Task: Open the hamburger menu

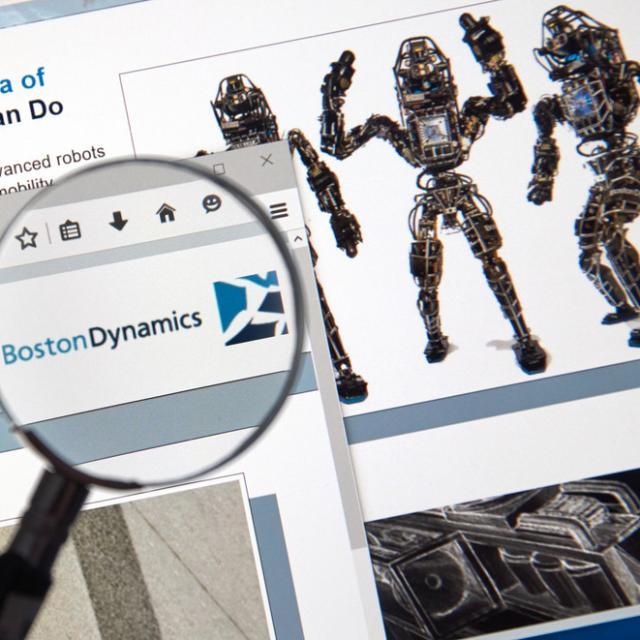Action: click(x=279, y=211)
